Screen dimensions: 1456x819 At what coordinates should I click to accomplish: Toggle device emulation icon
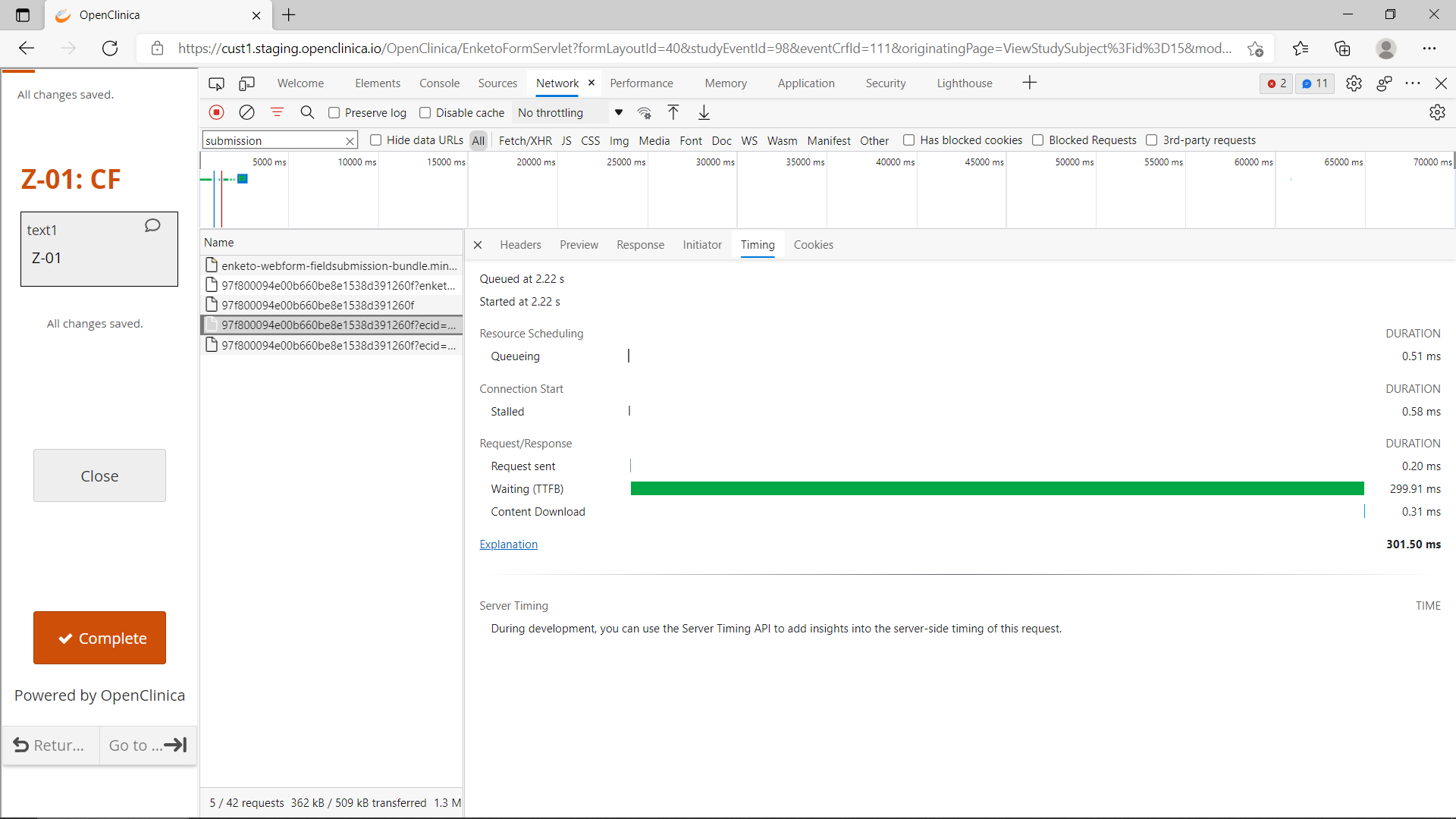click(246, 83)
